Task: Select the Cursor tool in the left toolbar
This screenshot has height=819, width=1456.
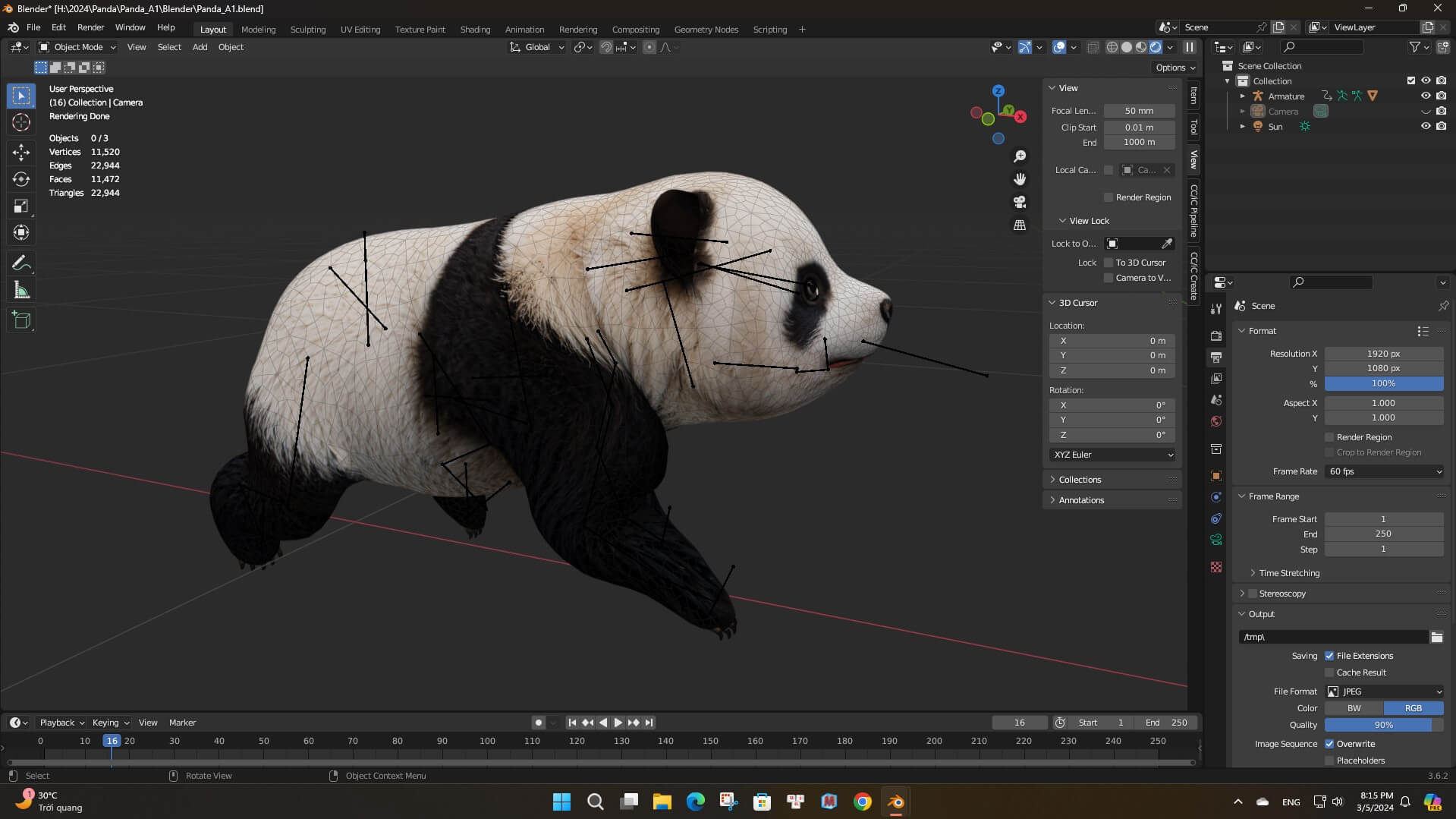Action: pyautogui.click(x=21, y=122)
